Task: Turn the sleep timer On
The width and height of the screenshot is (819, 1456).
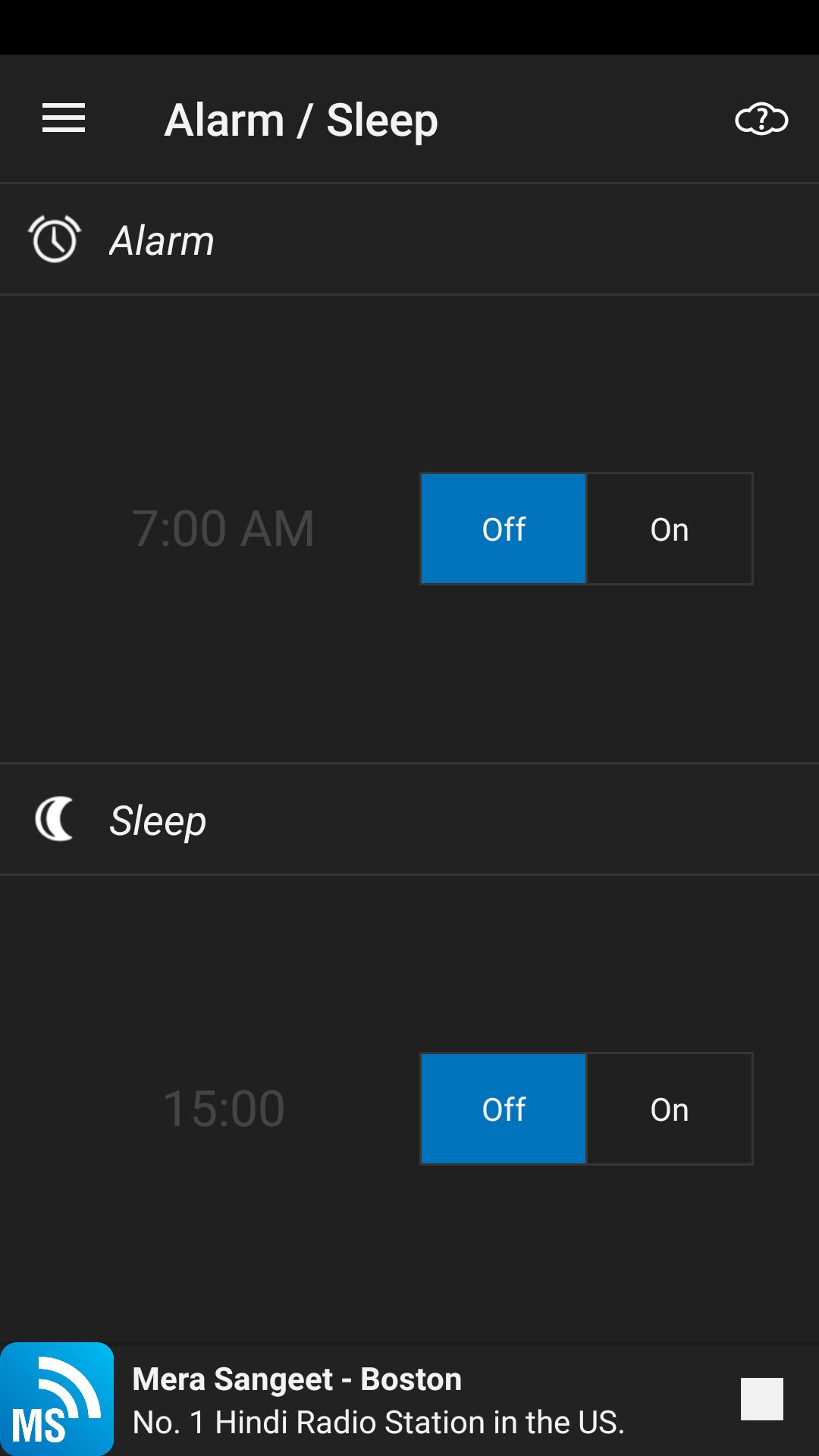Action: coord(669,1109)
